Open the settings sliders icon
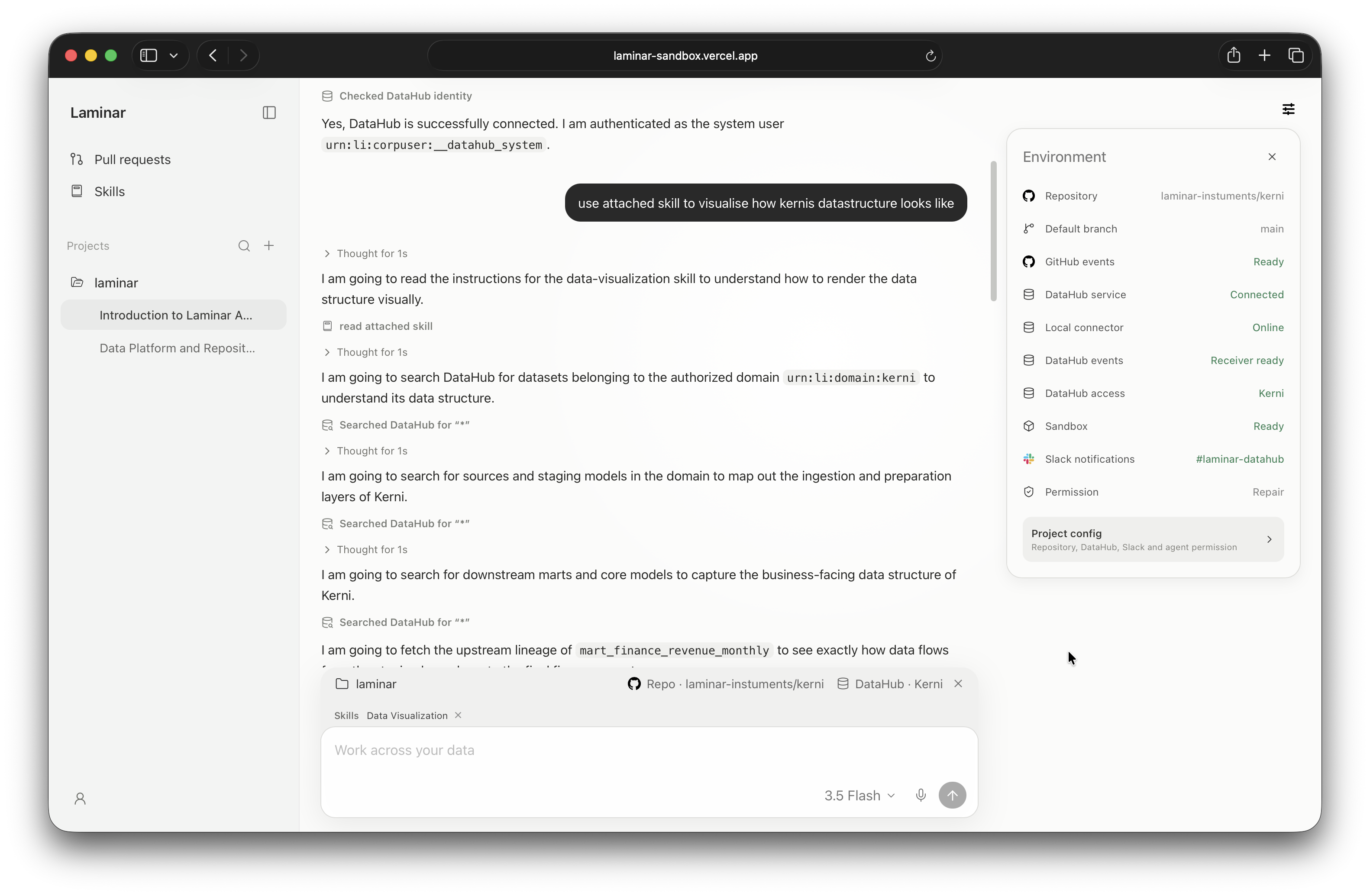The height and width of the screenshot is (896, 1370). click(x=1288, y=110)
